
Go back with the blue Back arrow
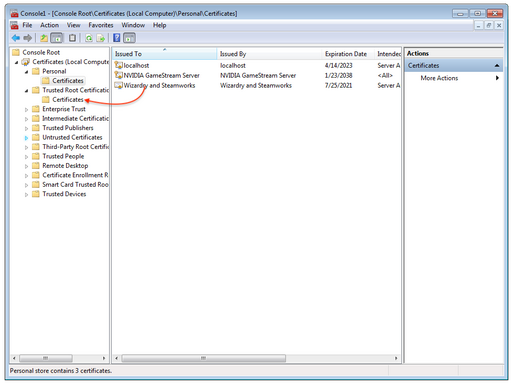(16, 38)
